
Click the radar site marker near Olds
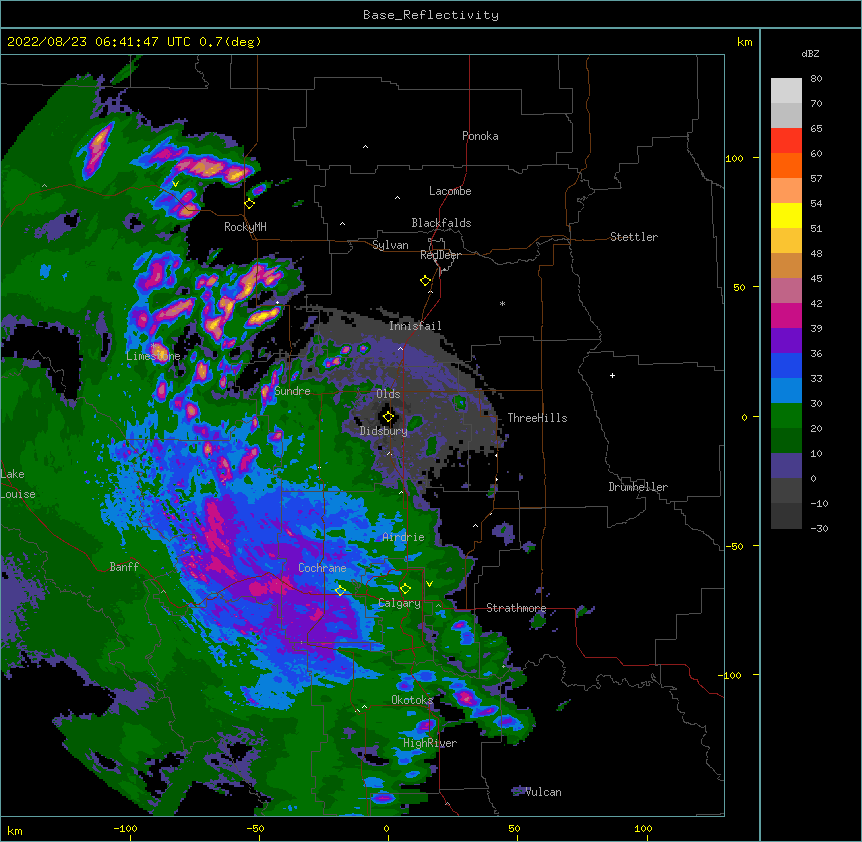click(388, 417)
